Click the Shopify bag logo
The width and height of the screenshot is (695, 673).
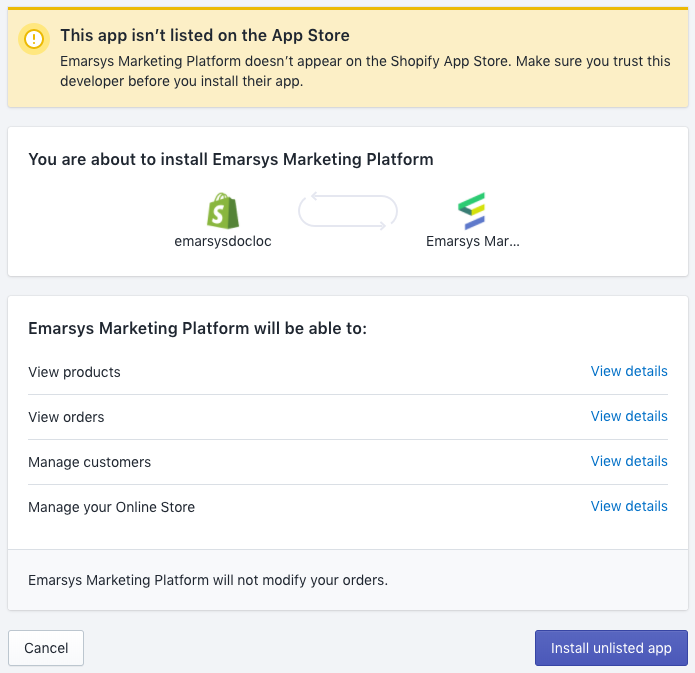(x=223, y=211)
